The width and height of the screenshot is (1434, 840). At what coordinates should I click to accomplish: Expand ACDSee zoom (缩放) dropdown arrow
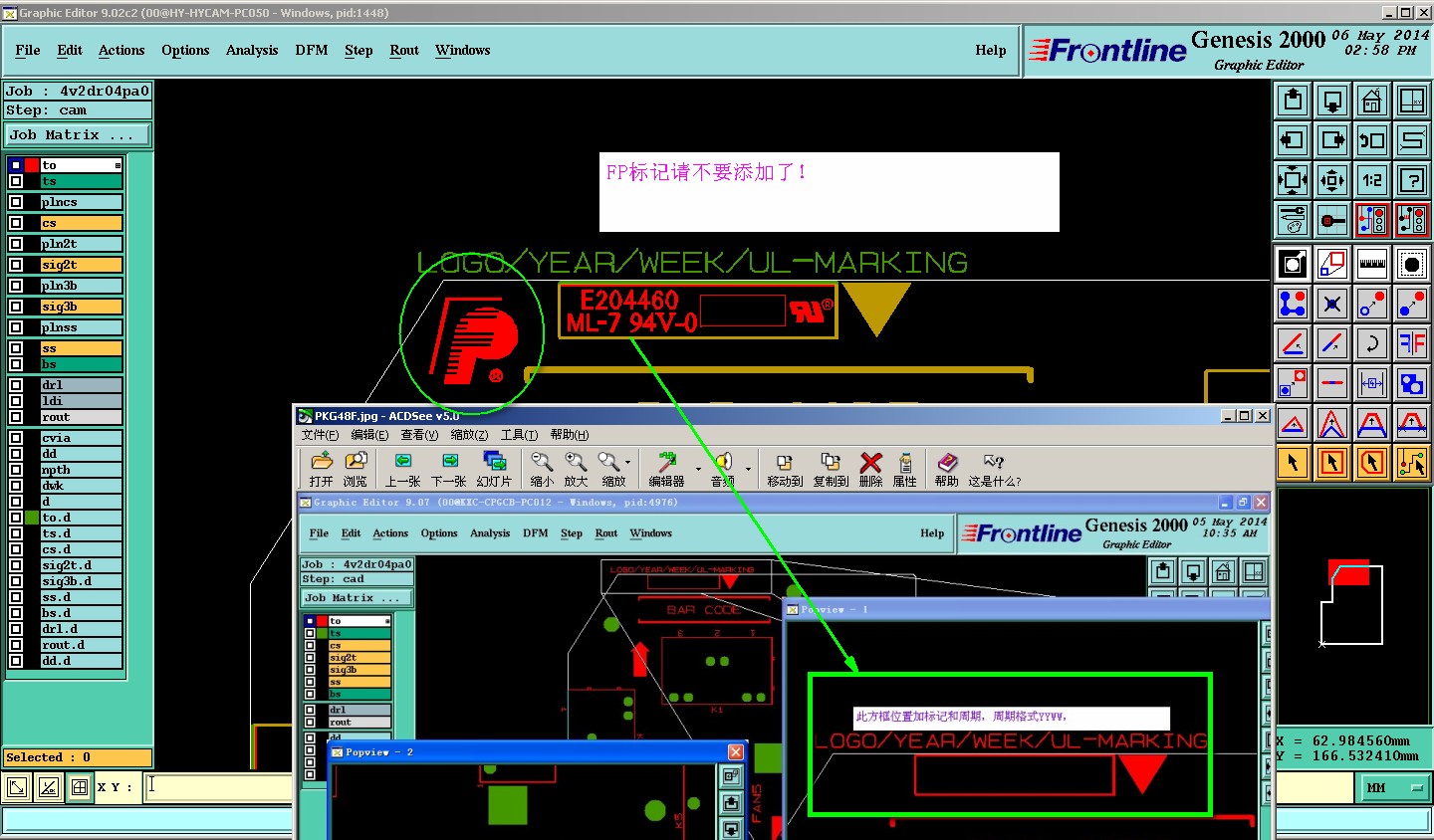[627, 464]
